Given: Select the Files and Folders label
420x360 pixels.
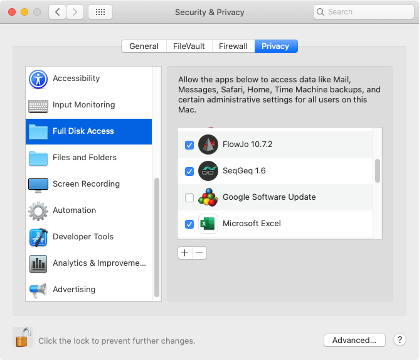Looking at the screenshot, I should click(84, 157).
